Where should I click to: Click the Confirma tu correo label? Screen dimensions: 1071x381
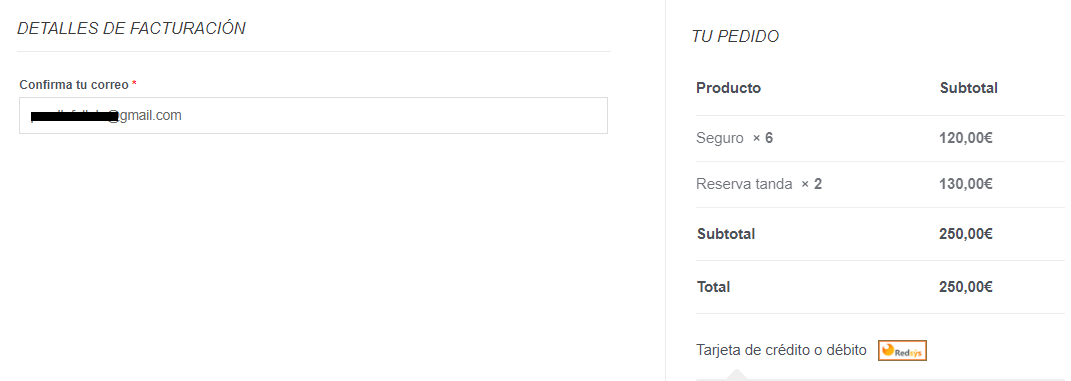(74, 85)
